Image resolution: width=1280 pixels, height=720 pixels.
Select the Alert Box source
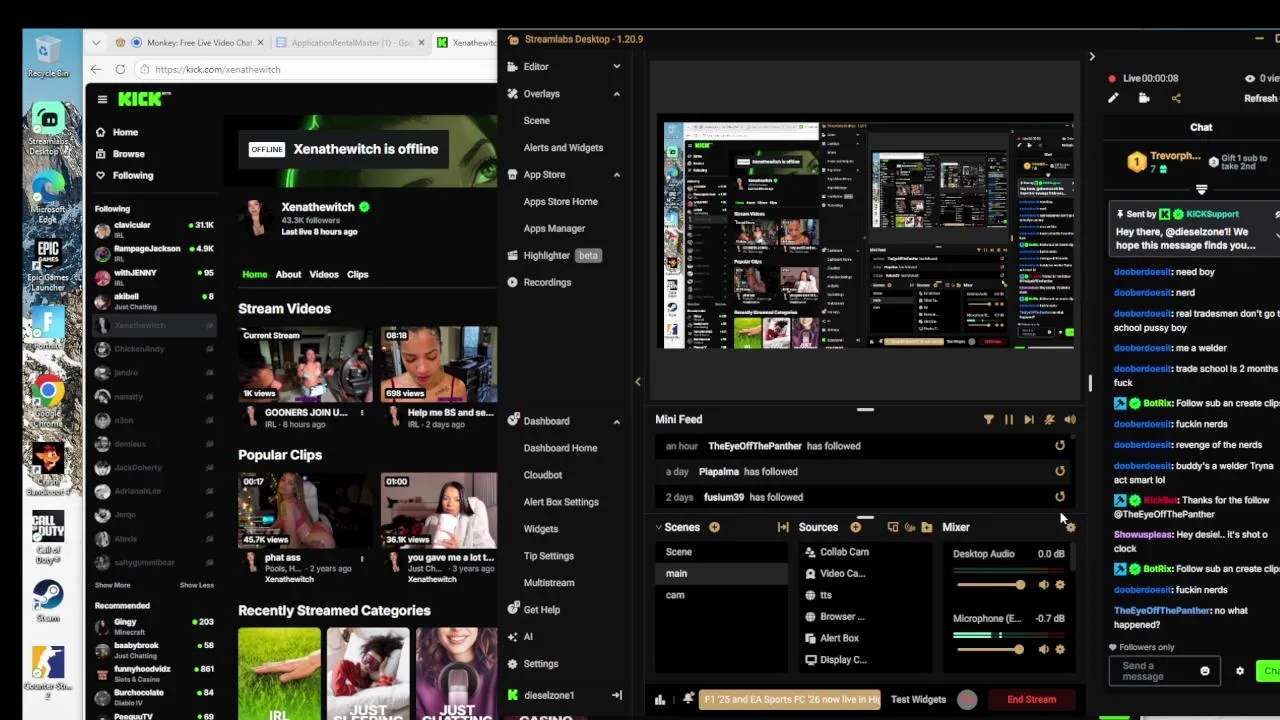click(x=839, y=638)
